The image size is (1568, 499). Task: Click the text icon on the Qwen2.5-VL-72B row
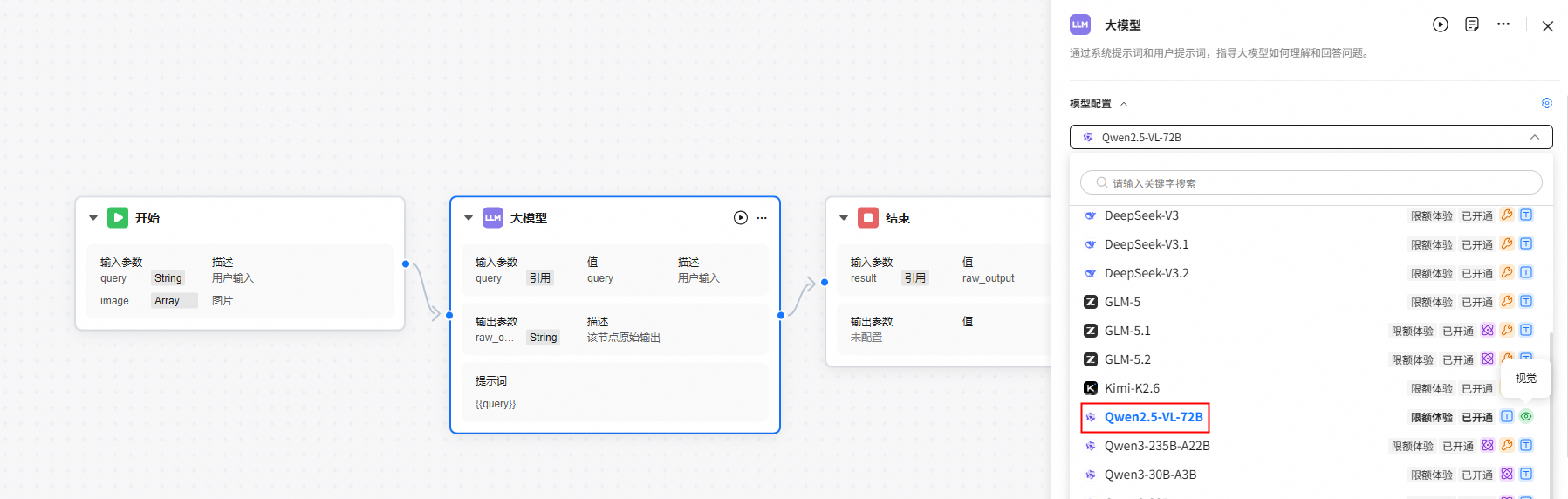coord(1507,416)
